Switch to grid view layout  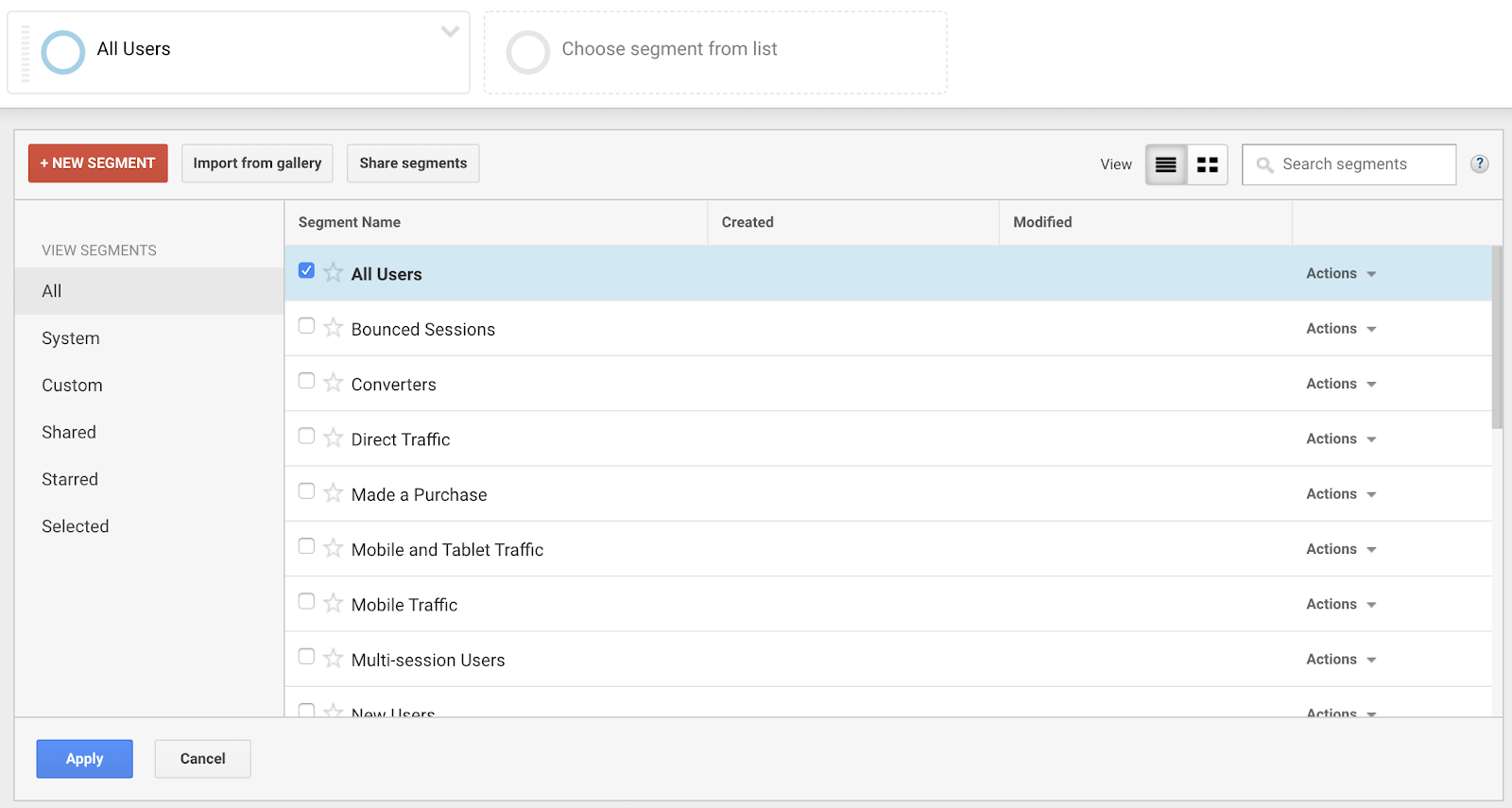point(1207,164)
